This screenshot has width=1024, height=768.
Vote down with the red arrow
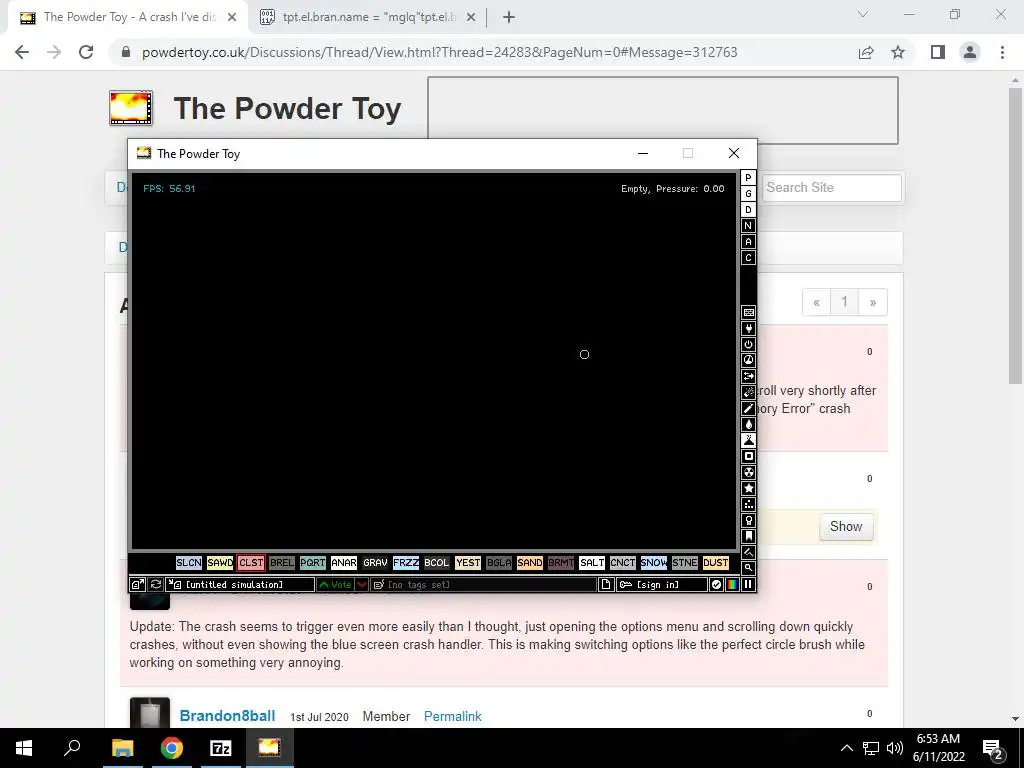(362, 584)
